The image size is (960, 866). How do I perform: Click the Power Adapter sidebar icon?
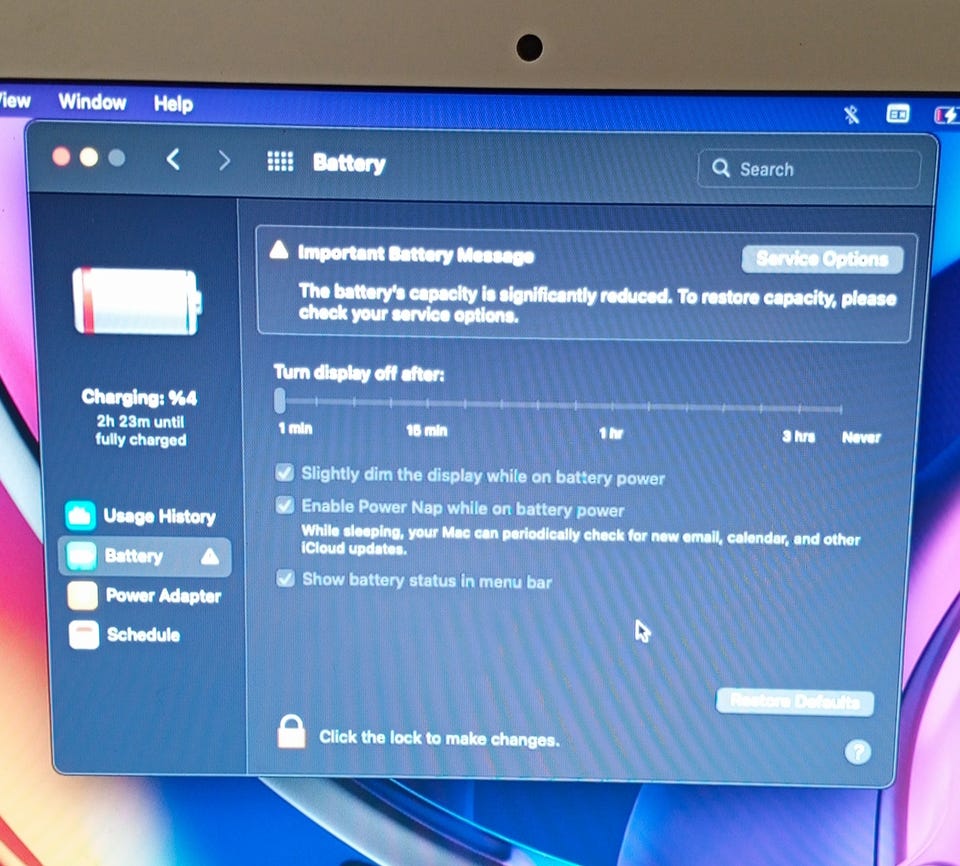click(83, 595)
